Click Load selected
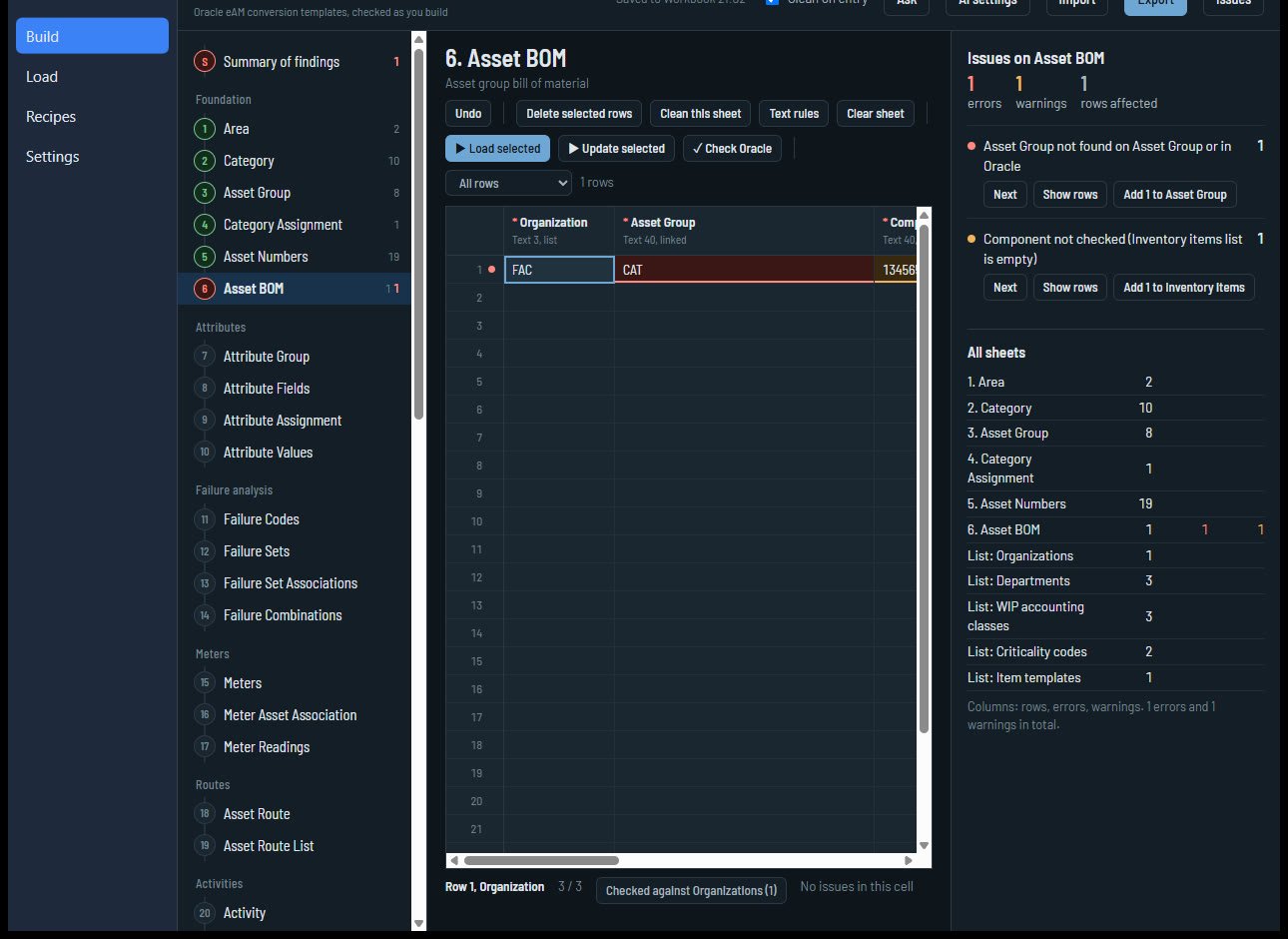 point(498,148)
